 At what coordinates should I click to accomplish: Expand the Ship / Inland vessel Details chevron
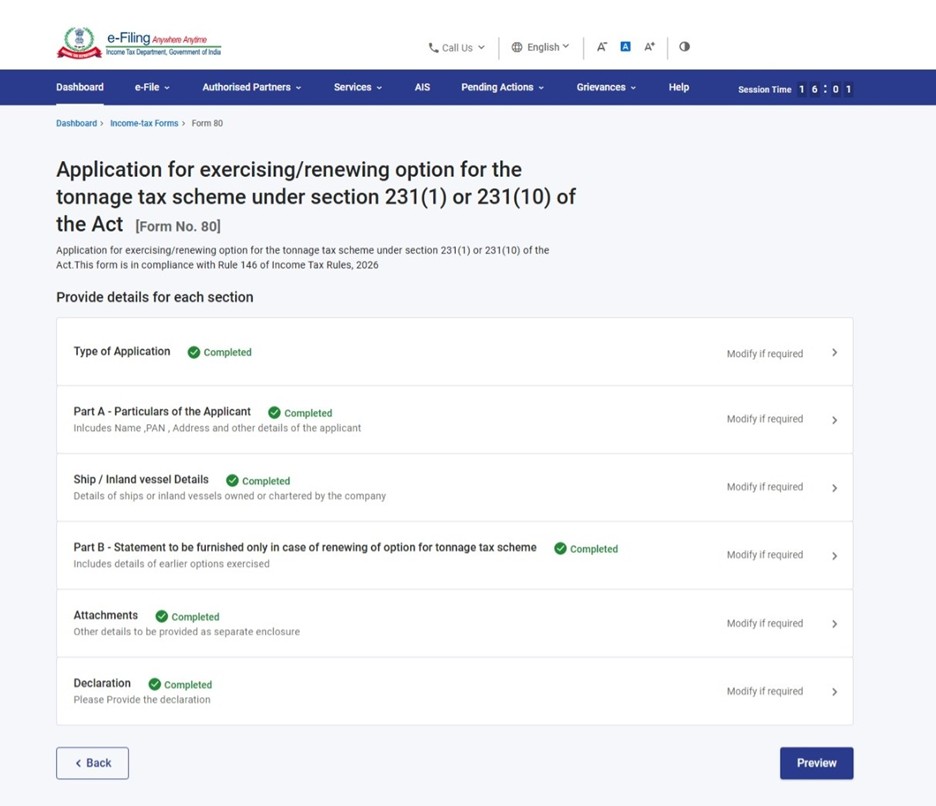834,488
